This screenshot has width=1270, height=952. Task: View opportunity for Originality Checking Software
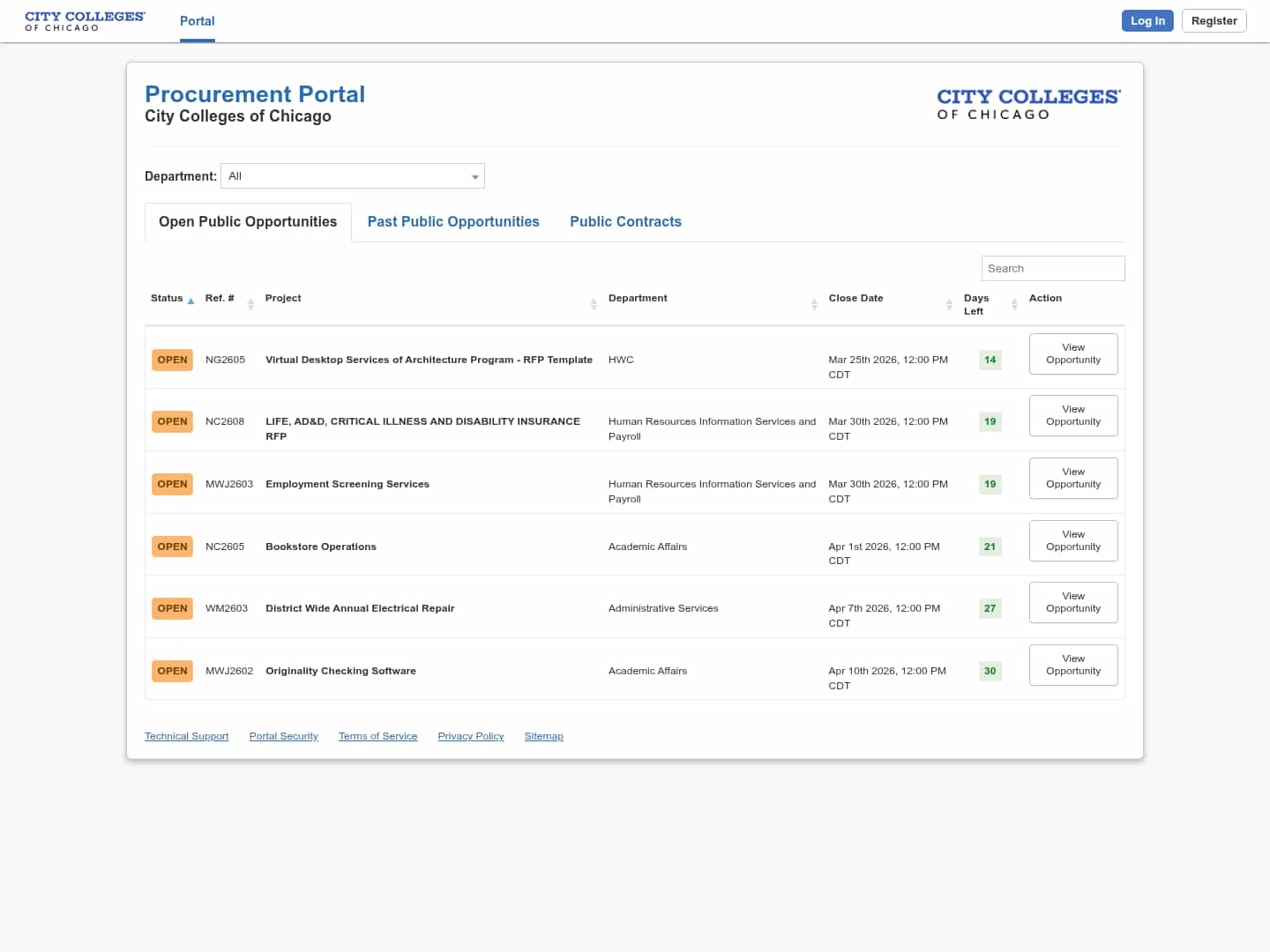pyautogui.click(x=1073, y=665)
